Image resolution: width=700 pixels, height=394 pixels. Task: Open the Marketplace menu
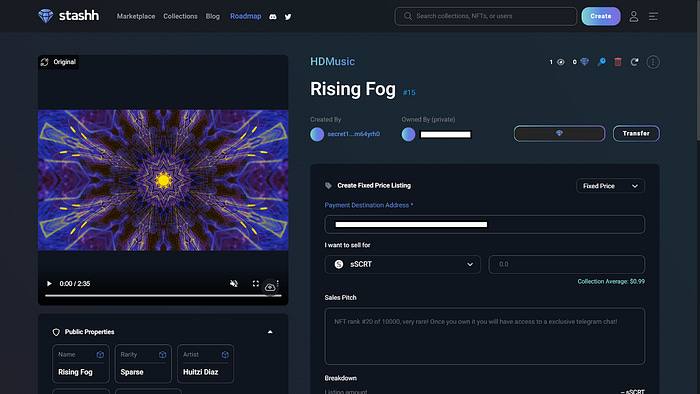click(136, 16)
